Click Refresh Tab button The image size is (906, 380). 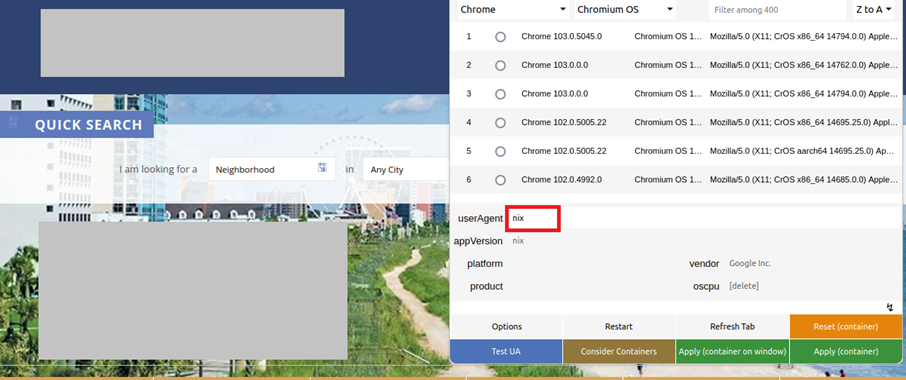tap(732, 326)
